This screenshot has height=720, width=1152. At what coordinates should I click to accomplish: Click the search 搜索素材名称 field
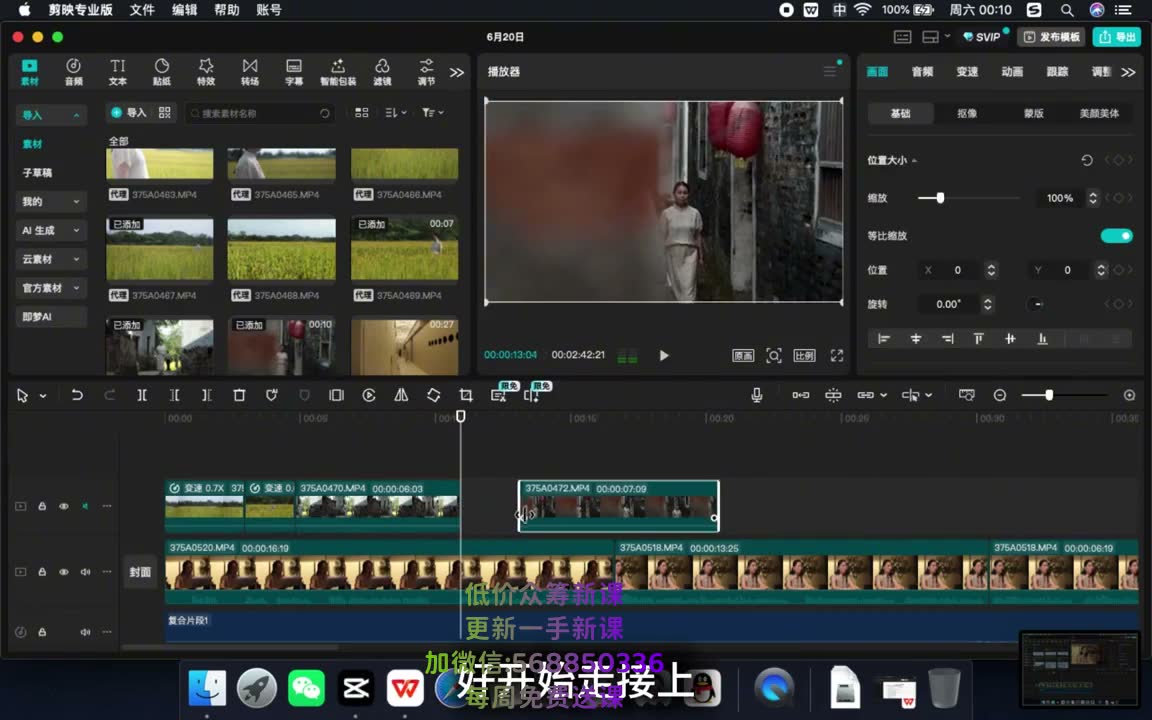point(261,113)
